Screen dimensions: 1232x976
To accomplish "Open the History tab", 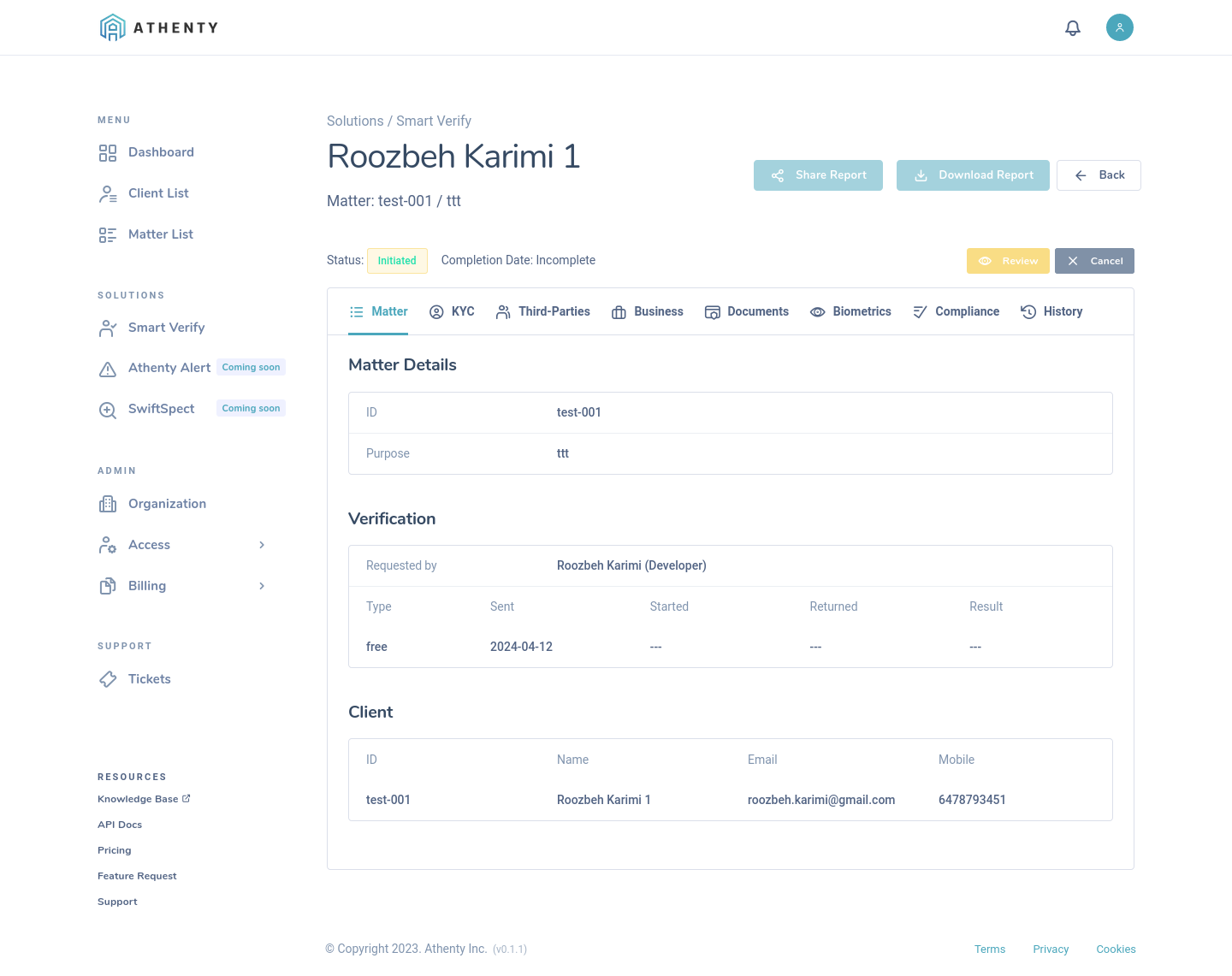I will tap(1051, 312).
